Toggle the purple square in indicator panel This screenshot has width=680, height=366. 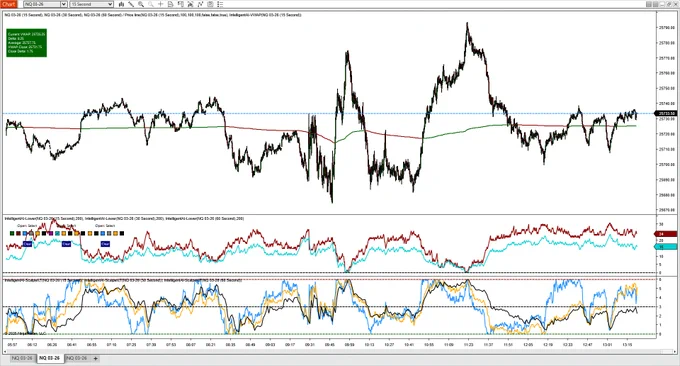pyautogui.click(x=51, y=233)
